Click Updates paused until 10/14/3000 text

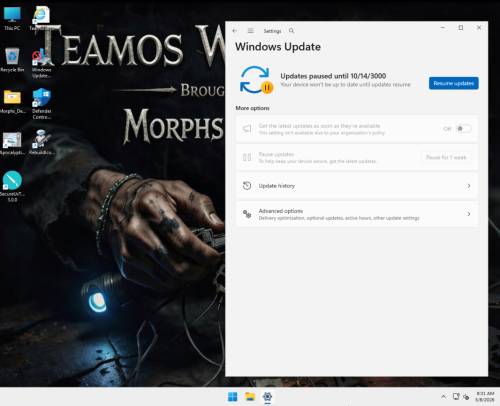point(333,76)
